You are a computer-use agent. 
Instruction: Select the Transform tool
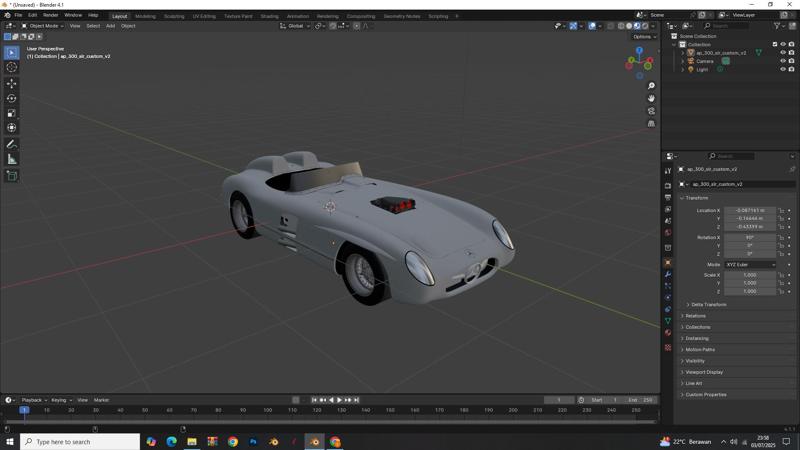tap(11, 128)
